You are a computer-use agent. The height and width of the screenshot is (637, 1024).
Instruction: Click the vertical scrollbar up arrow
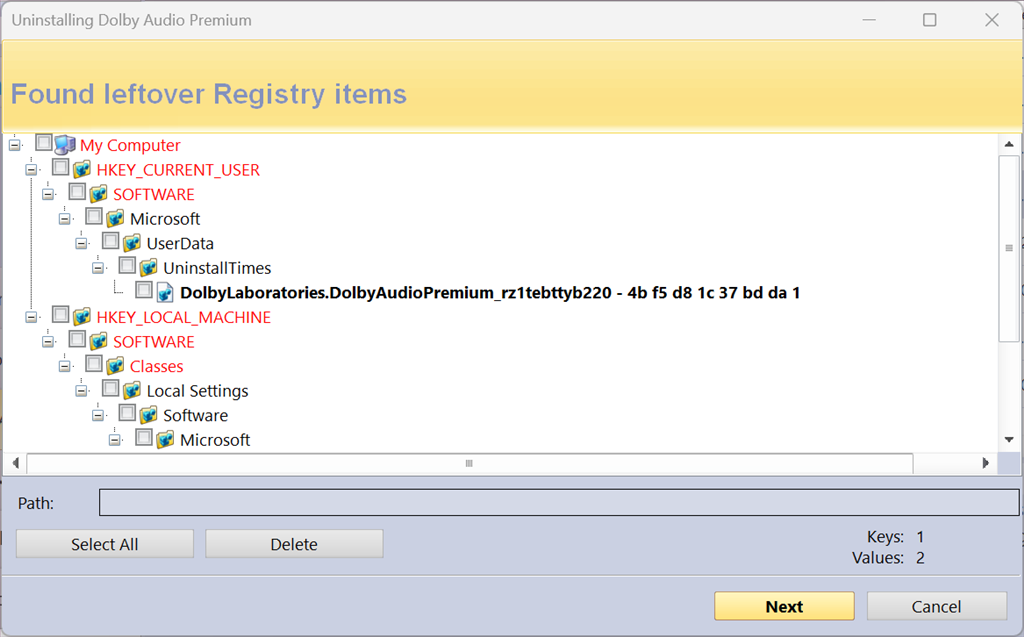click(1009, 144)
